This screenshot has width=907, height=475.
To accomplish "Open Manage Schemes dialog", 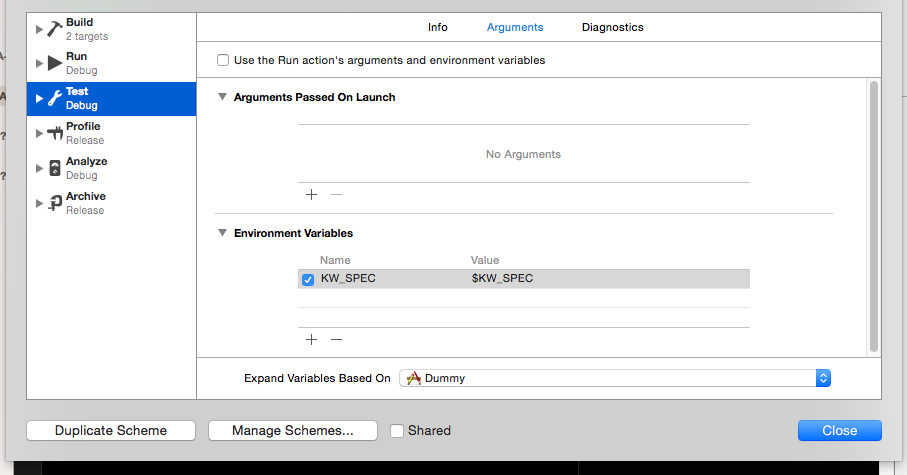I will (292, 431).
